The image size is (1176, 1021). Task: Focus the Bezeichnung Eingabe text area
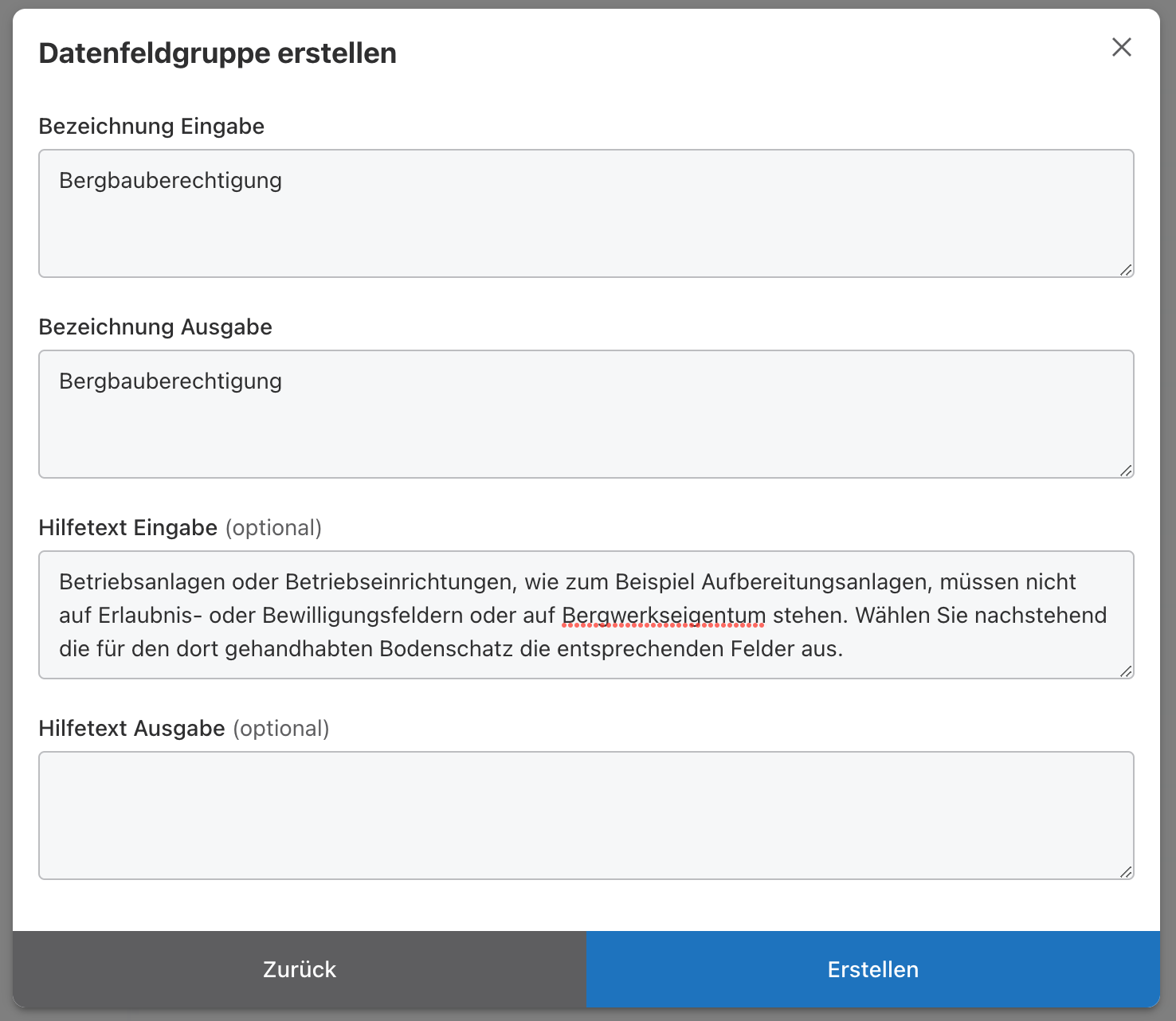(586, 227)
